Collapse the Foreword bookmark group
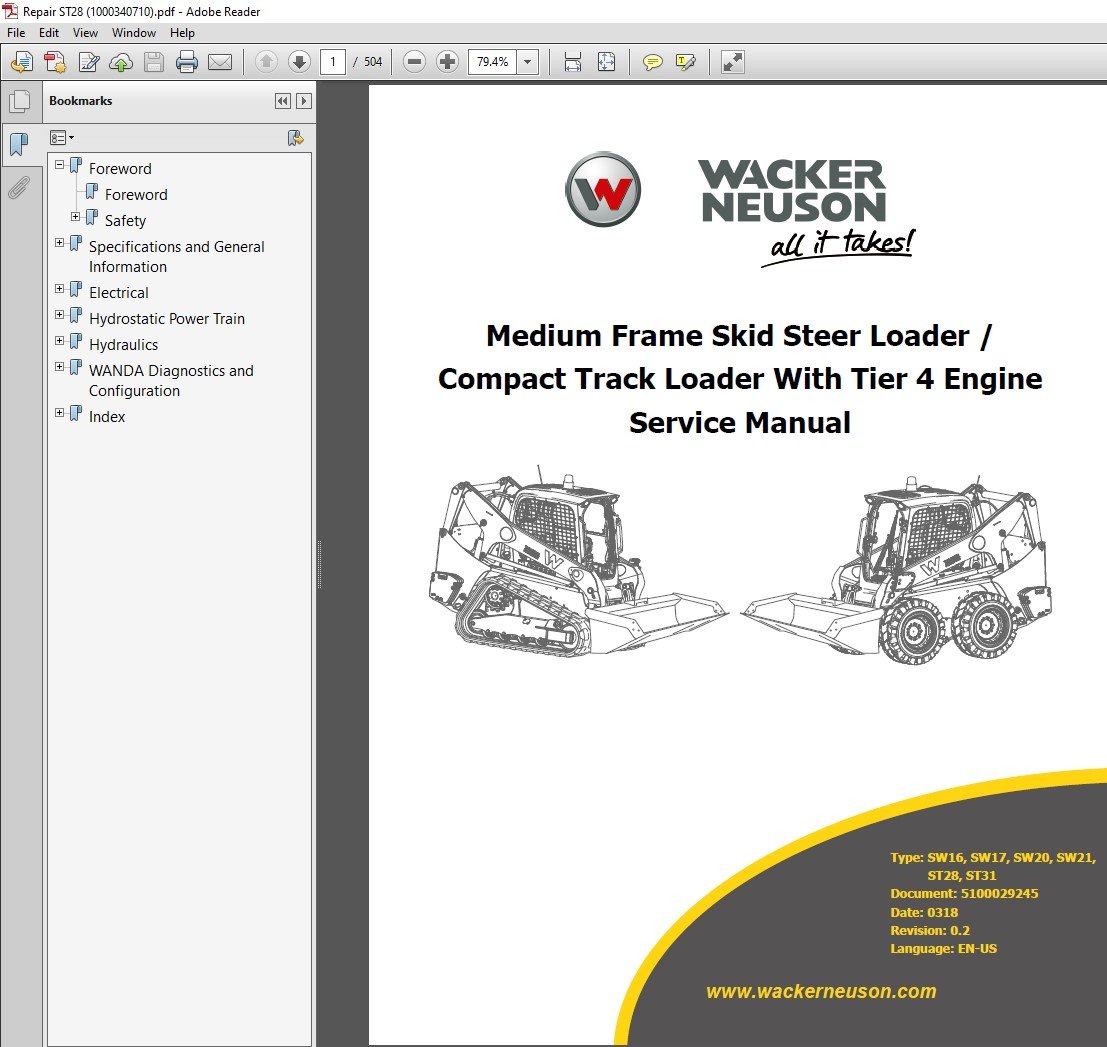This screenshot has height=1047, width=1107. [x=60, y=165]
